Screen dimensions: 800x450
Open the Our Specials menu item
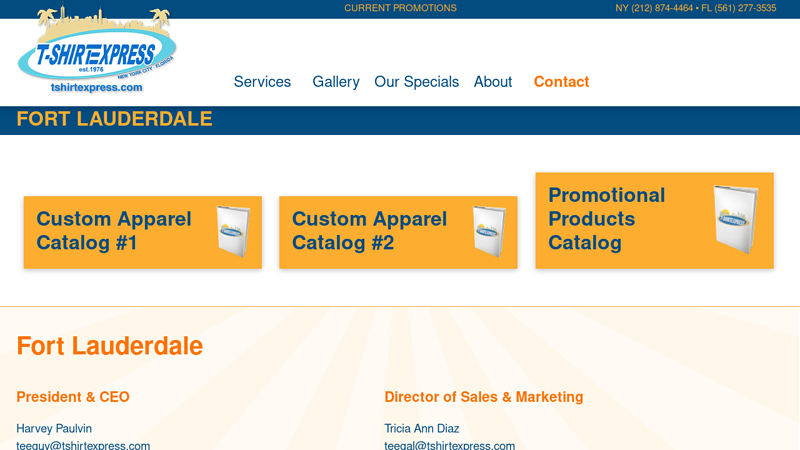[416, 82]
